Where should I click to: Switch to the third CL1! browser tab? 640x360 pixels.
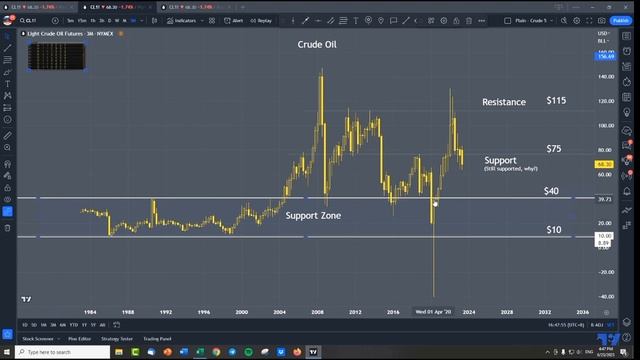click(x=197, y=7)
